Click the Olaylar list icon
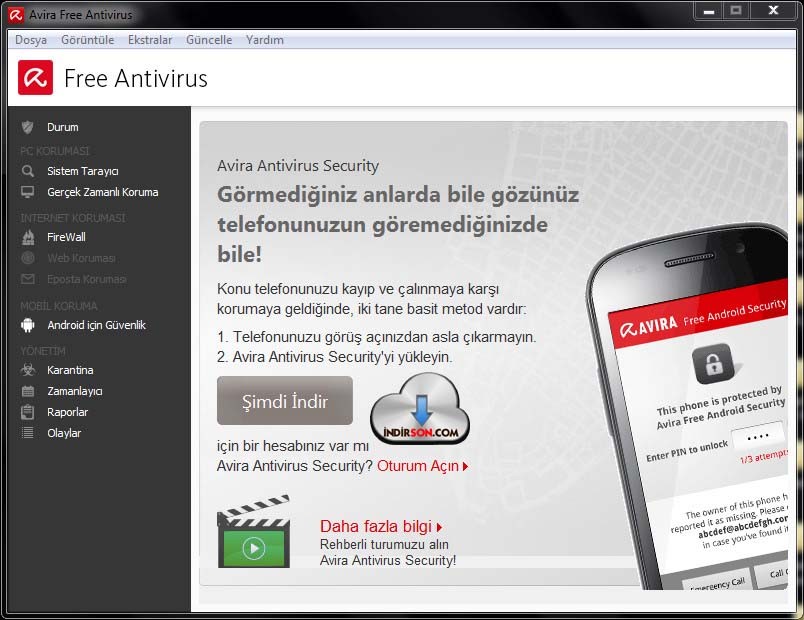804x620 pixels. [x=28, y=433]
